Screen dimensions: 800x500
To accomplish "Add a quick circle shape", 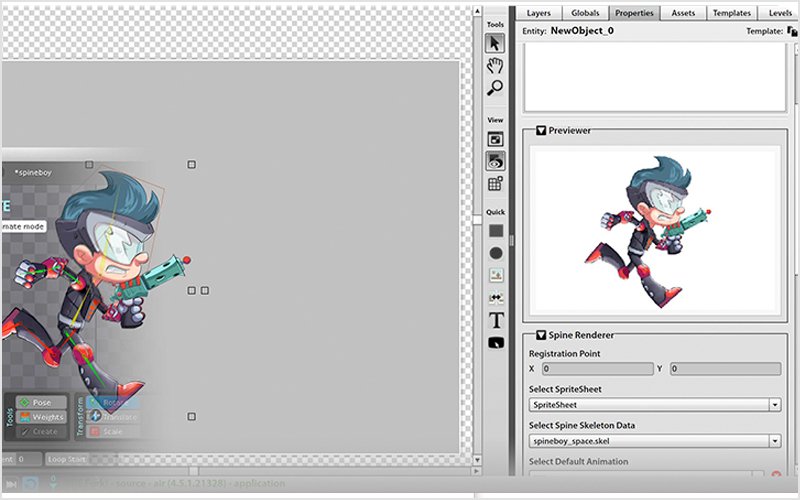I will tap(496, 253).
